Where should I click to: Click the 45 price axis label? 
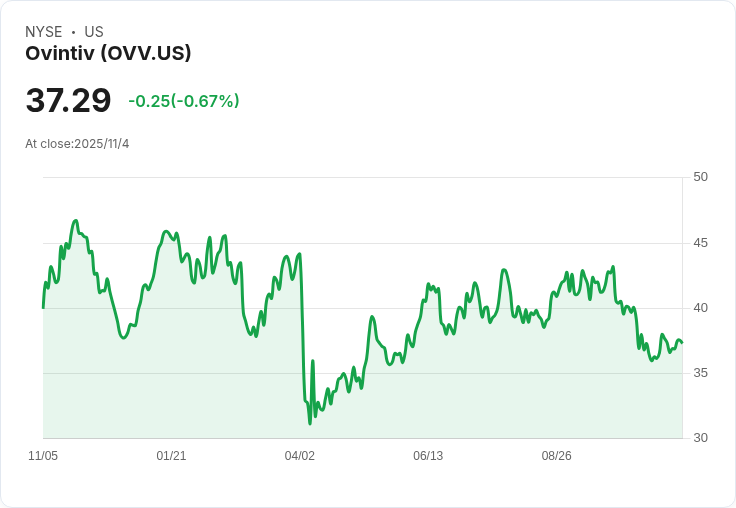[x=700, y=243]
